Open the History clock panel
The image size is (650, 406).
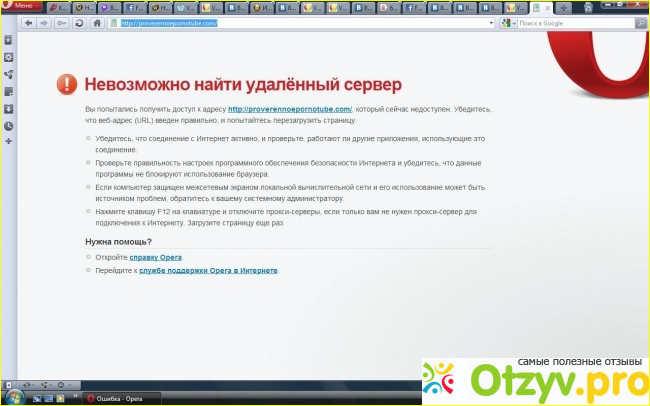coord(9,126)
